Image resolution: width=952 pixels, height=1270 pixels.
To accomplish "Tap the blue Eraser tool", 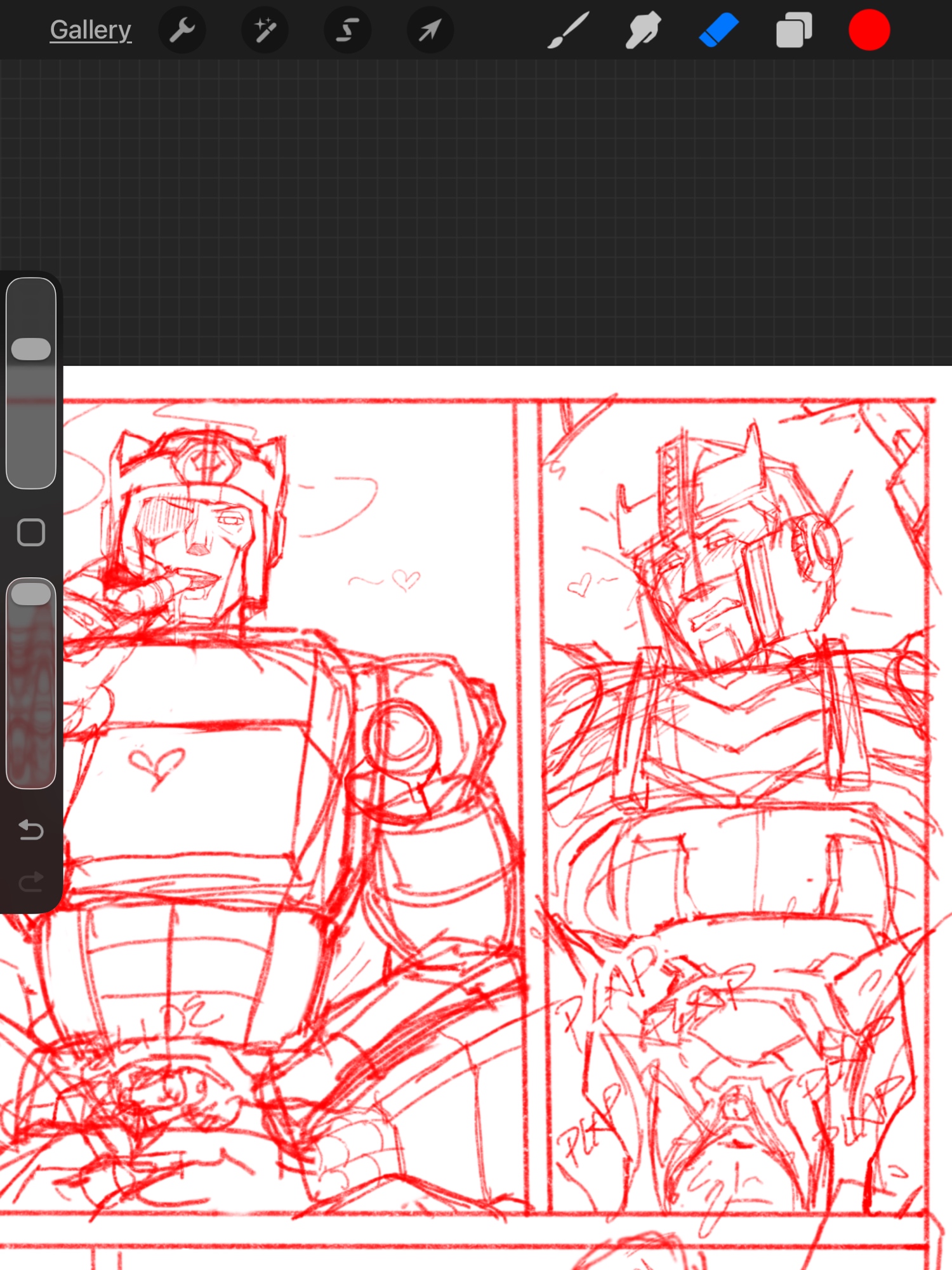I will pyautogui.click(x=718, y=30).
